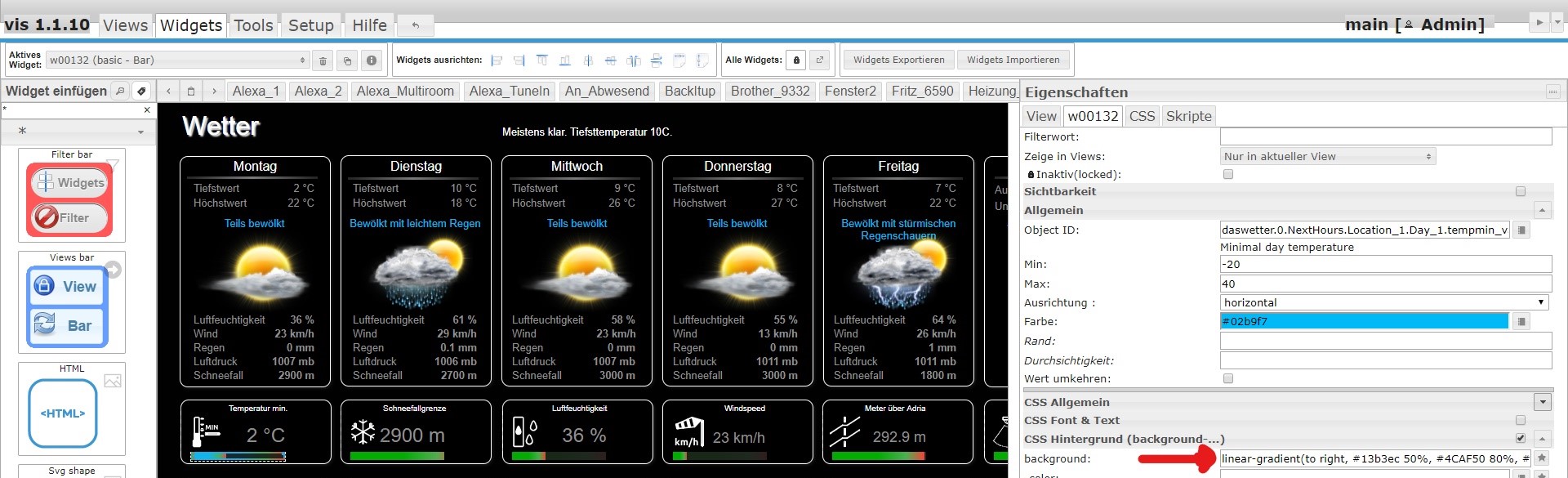This screenshot has width=1568, height=478.
Task: Click the undo arrow button
Action: (415, 25)
